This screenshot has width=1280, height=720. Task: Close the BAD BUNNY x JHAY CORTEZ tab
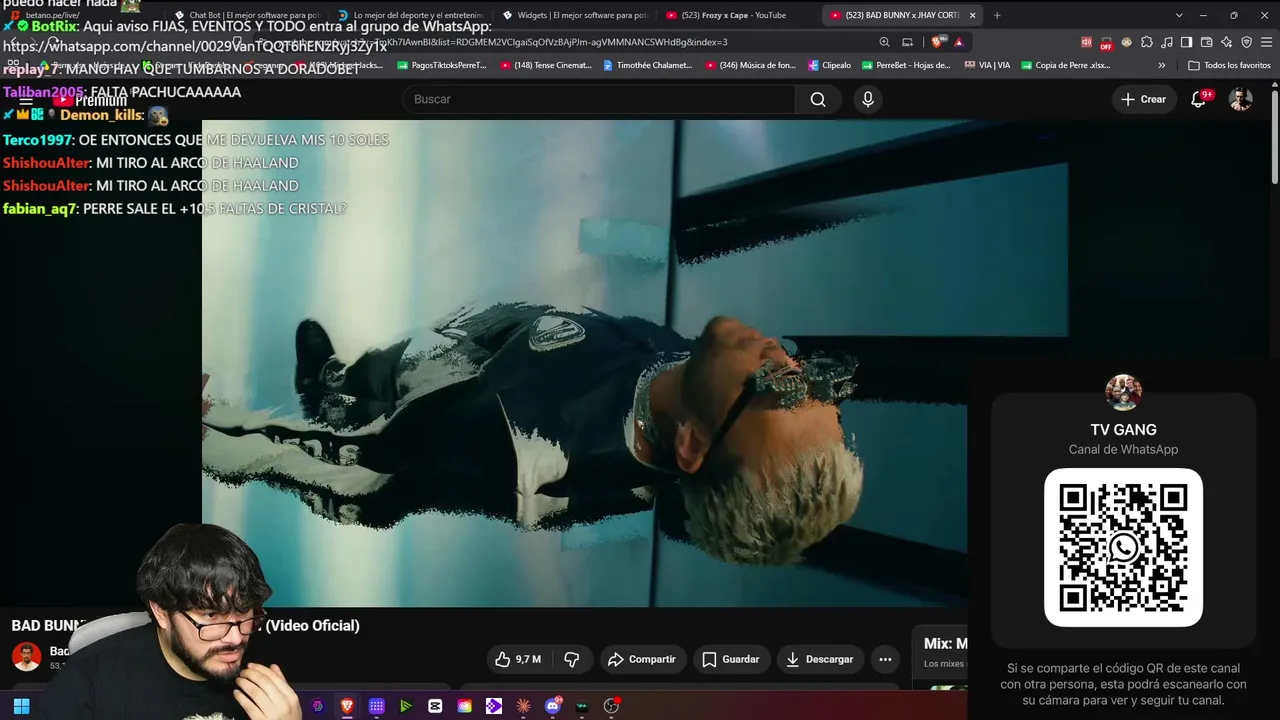click(x=972, y=15)
